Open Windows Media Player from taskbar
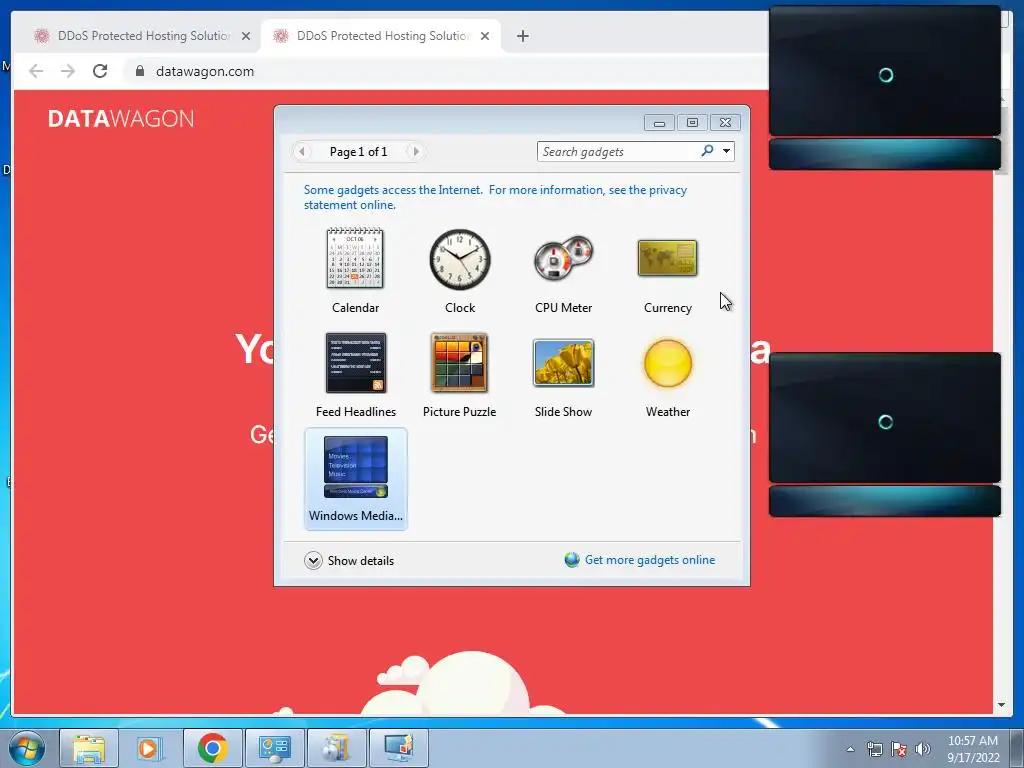The width and height of the screenshot is (1024, 768). 149,748
